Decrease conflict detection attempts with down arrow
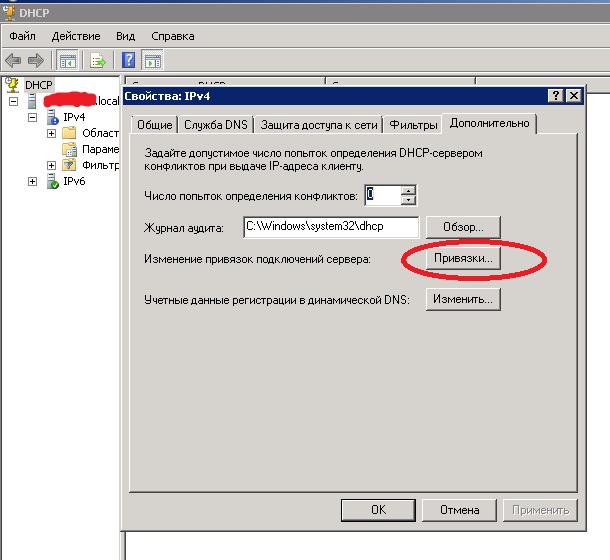The height and width of the screenshot is (560, 610). point(408,200)
